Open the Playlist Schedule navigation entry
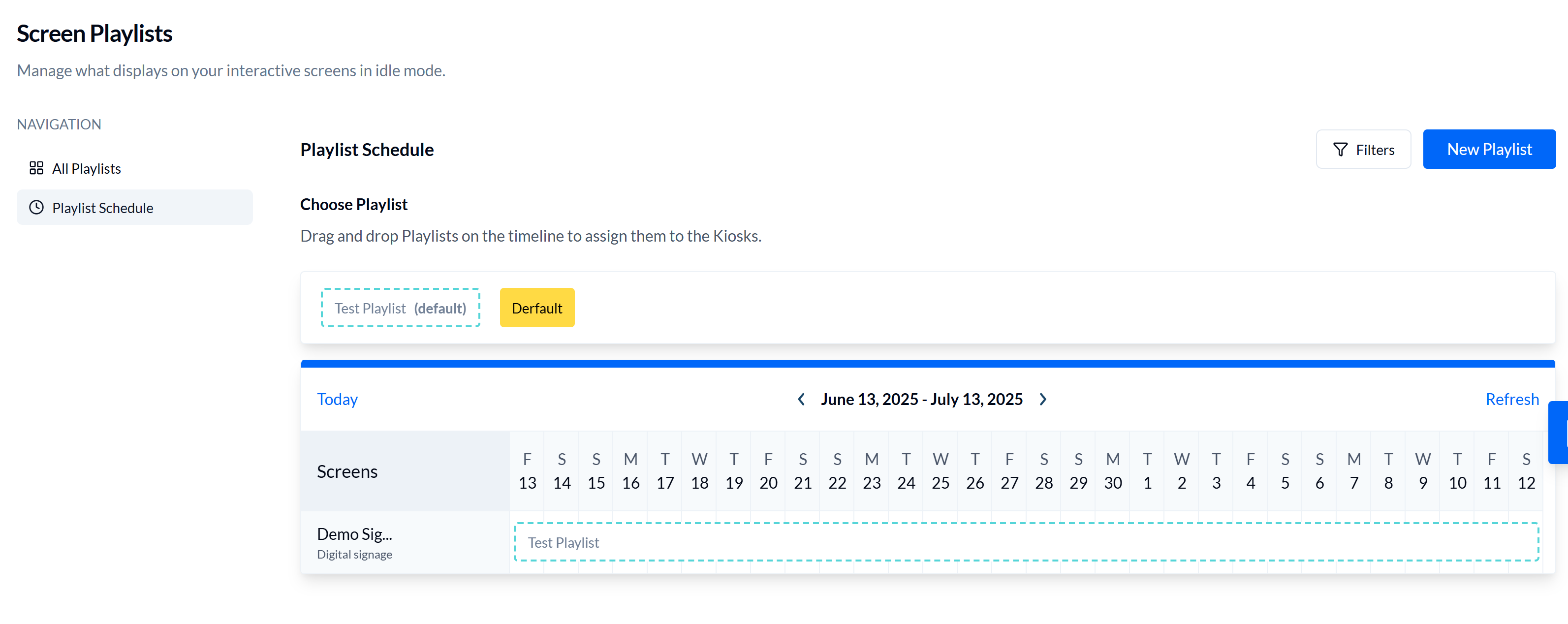The height and width of the screenshot is (624, 1568). (102, 207)
